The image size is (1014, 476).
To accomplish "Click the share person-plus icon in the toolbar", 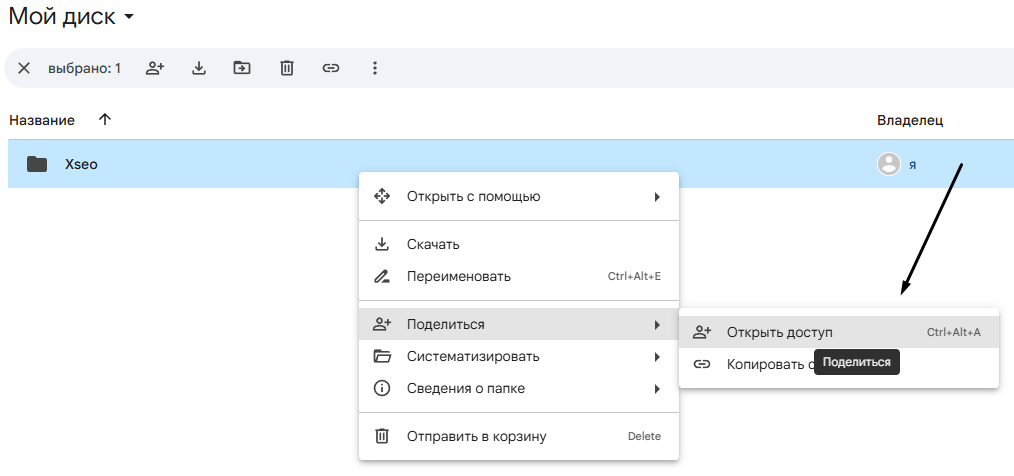I will [x=155, y=68].
